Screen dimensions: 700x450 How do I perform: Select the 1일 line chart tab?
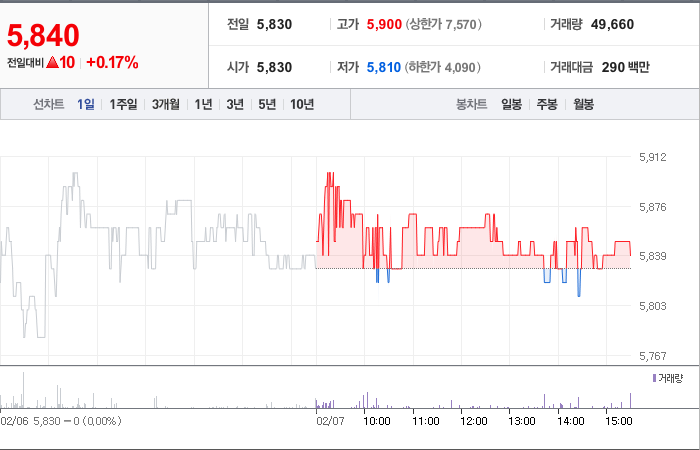tap(85, 104)
